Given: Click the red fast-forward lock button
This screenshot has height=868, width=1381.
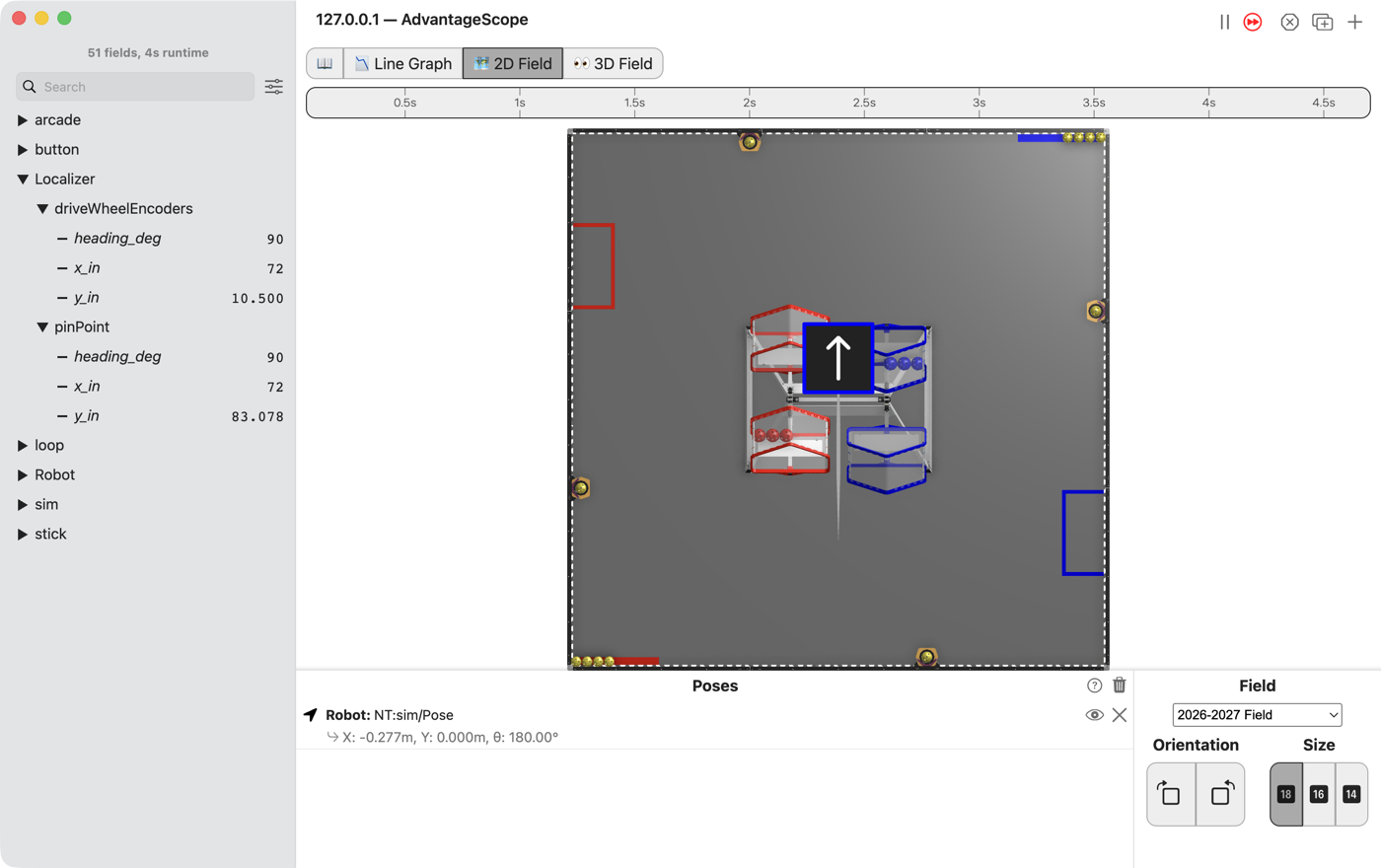Looking at the screenshot, I should tap(1253, 22).
